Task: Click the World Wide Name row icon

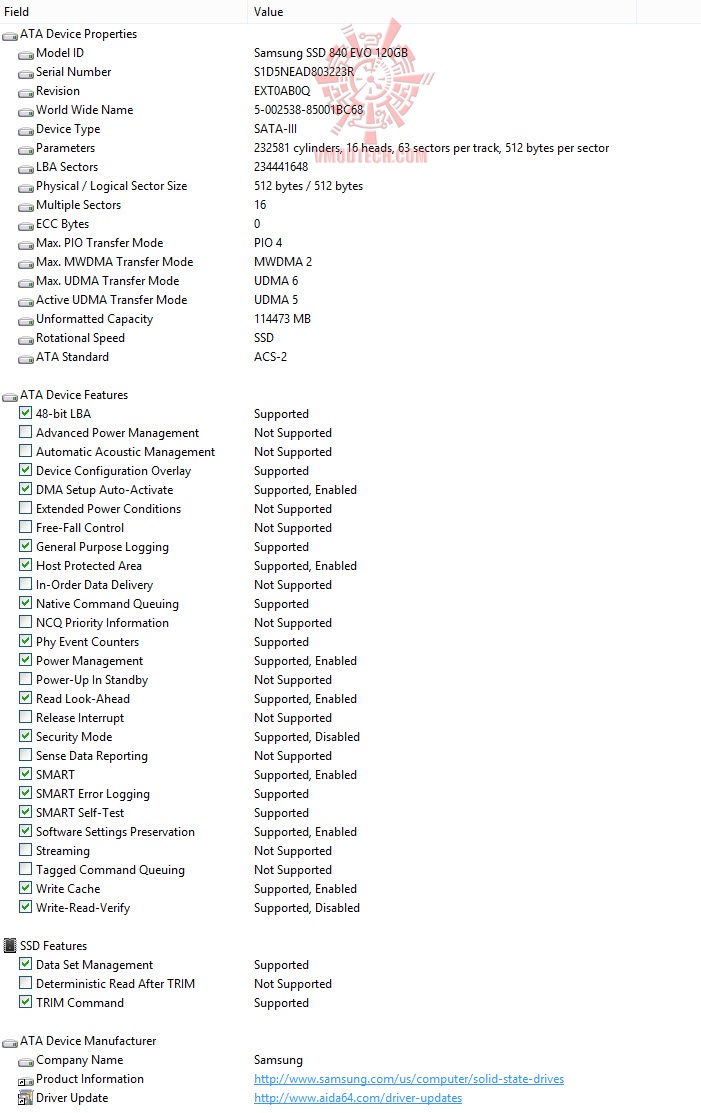Action: [x=26, y=111]
